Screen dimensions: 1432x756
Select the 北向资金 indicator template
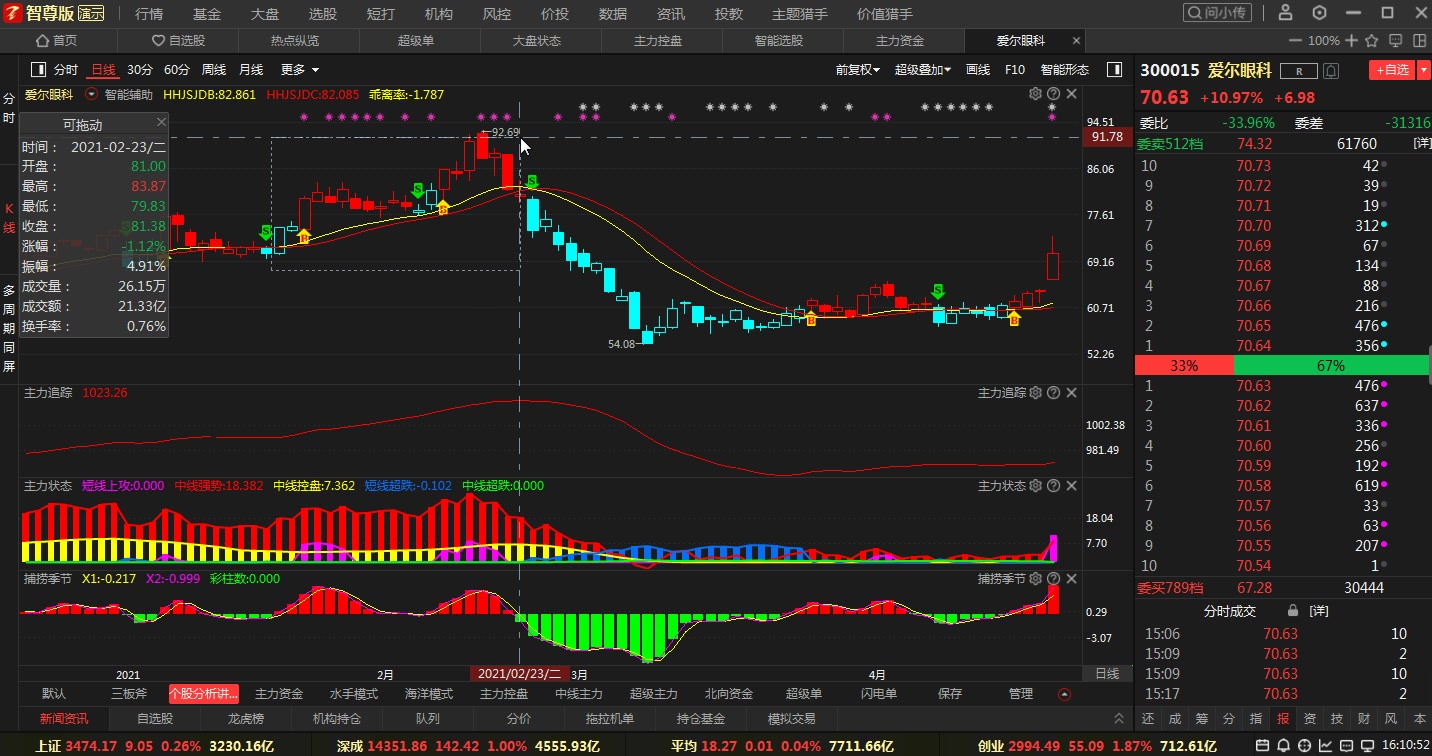[729, 694]
